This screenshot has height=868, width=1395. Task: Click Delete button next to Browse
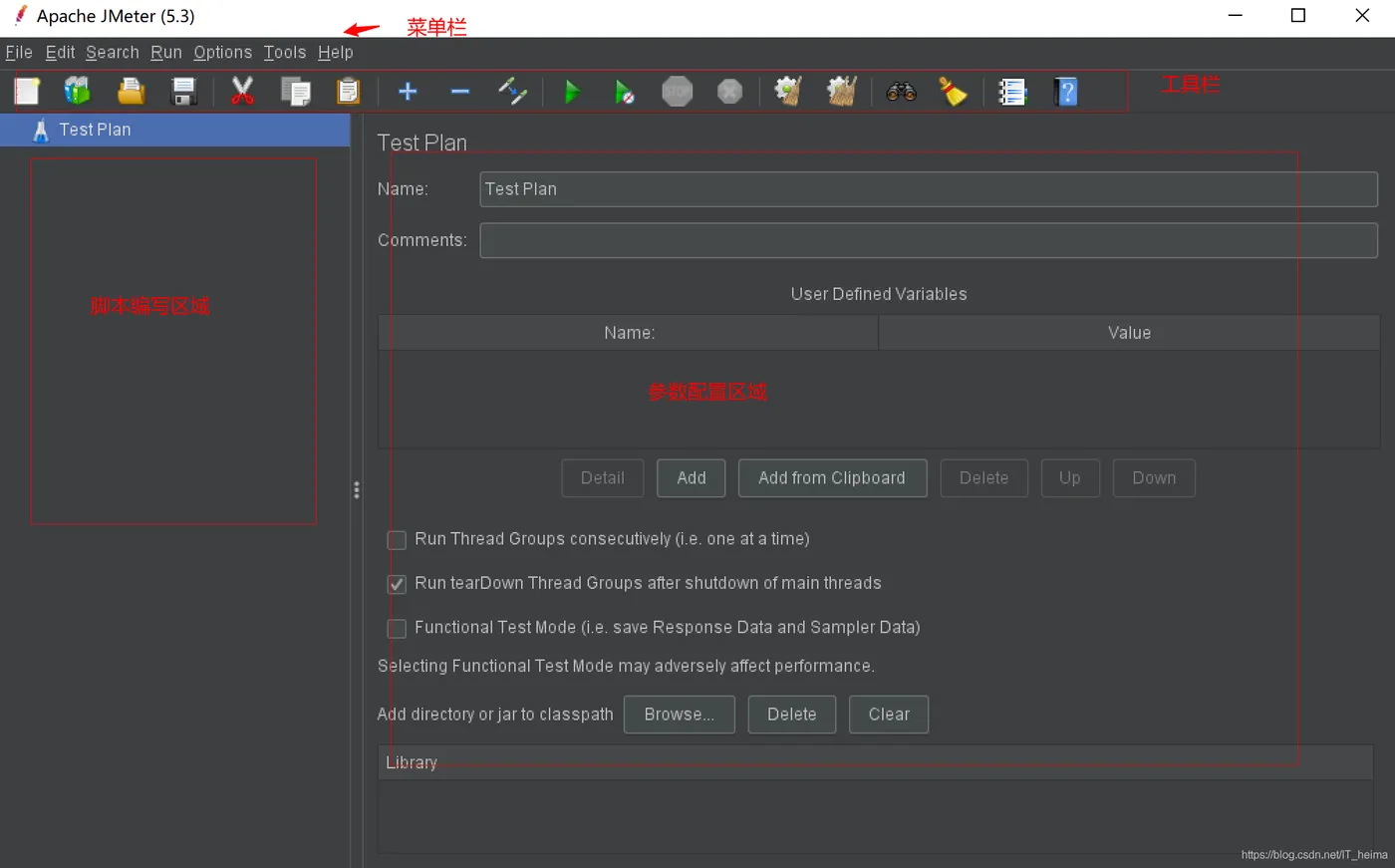[792, 715]
